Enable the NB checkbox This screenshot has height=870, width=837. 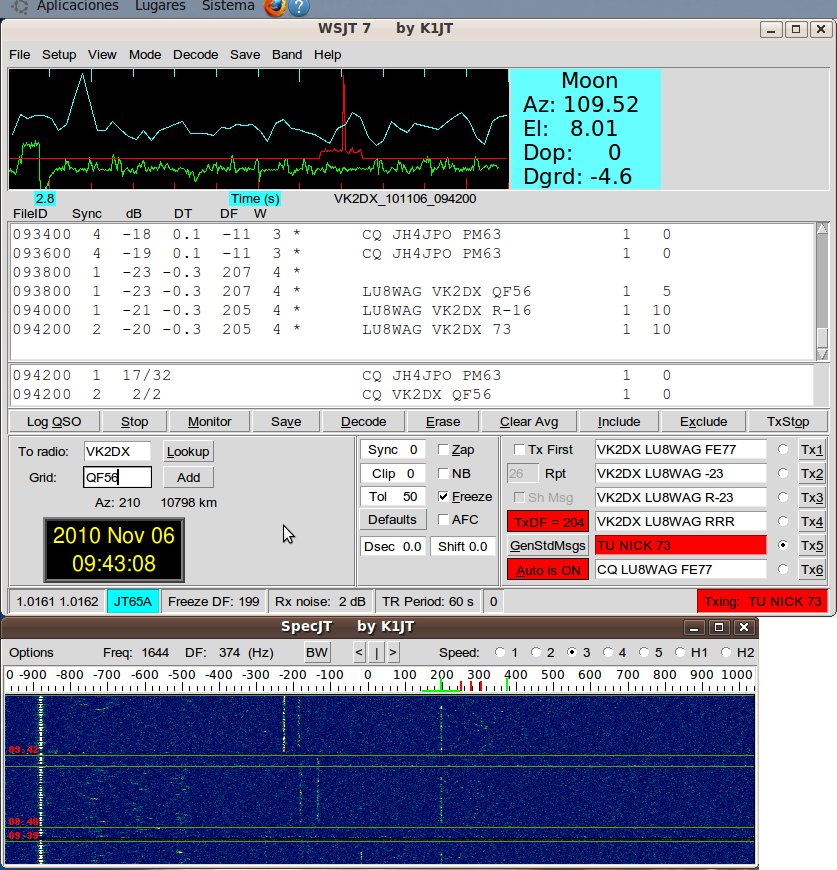pyautogui.click(x=443, y=473)
